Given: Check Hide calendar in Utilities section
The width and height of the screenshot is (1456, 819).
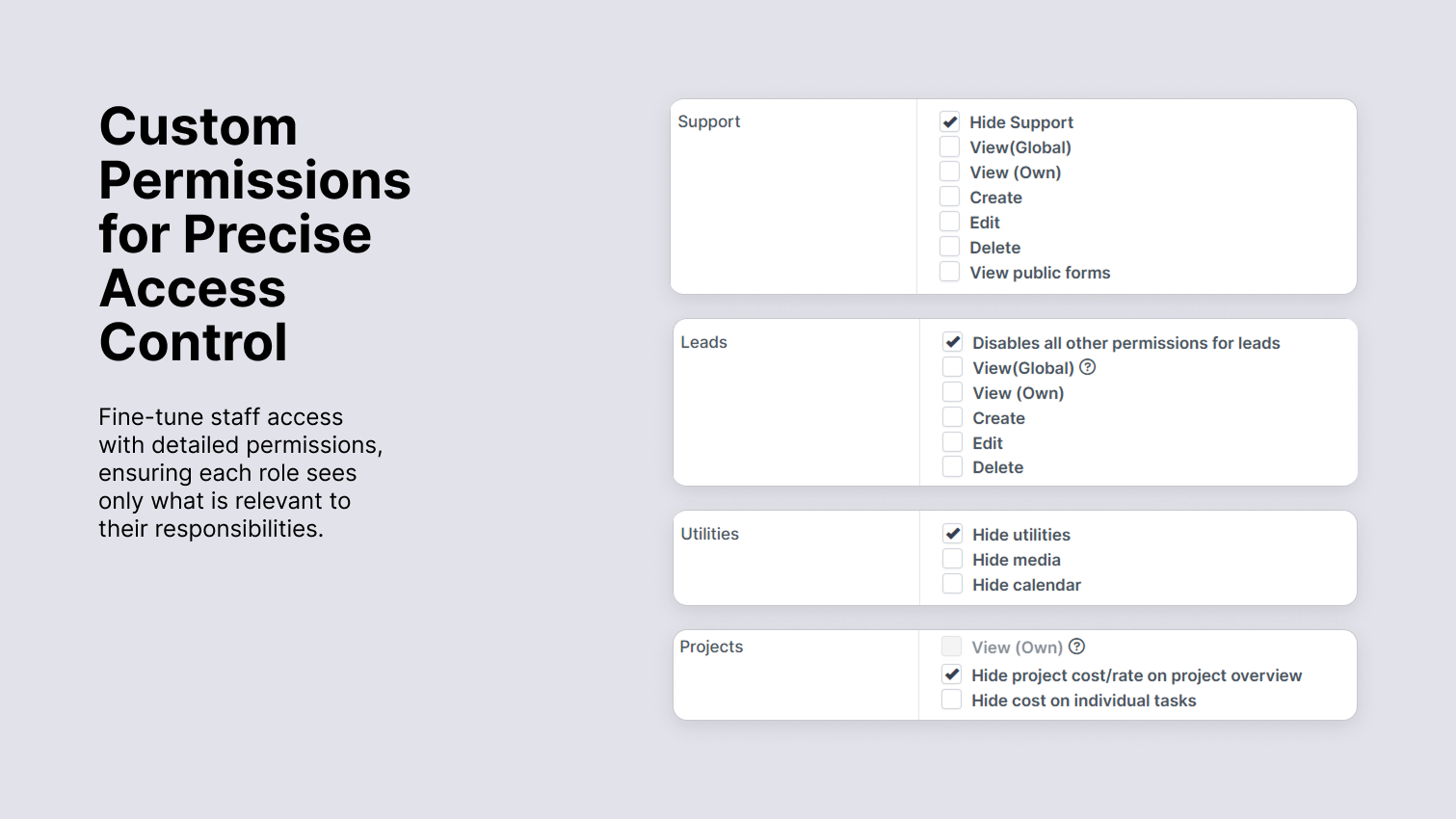Looking at the screenshot, I should click(x=953, y=583).
